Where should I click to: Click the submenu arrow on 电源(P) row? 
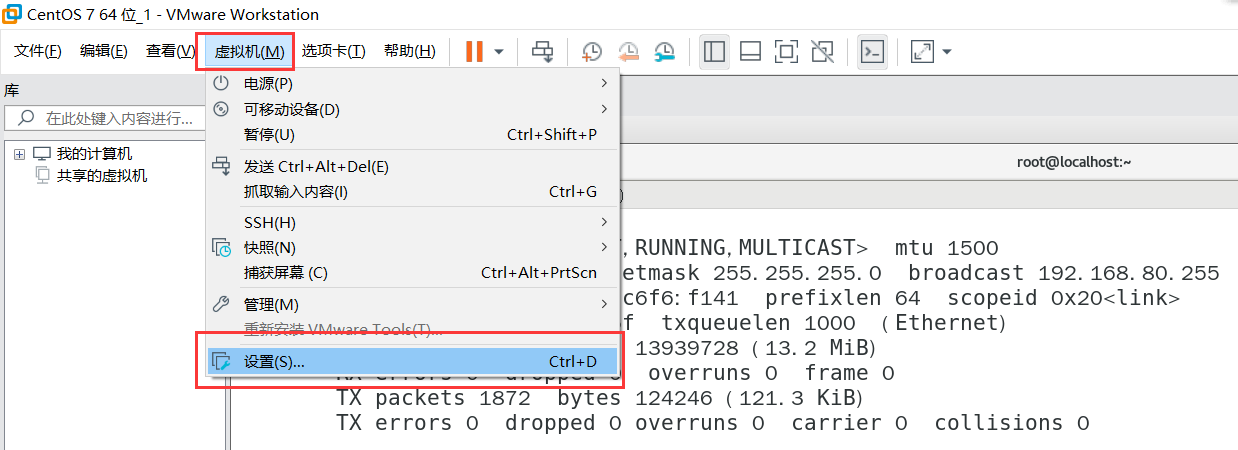click(604, 83)
